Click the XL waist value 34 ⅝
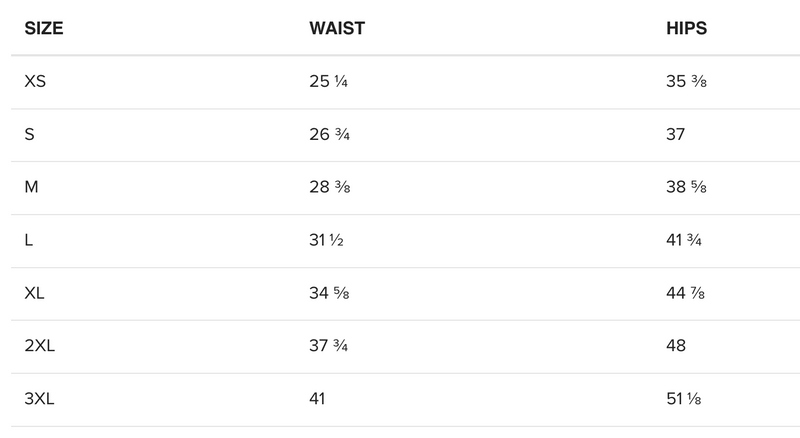The image size is (800, 438). pyautogui.click(x=329, y=294)
